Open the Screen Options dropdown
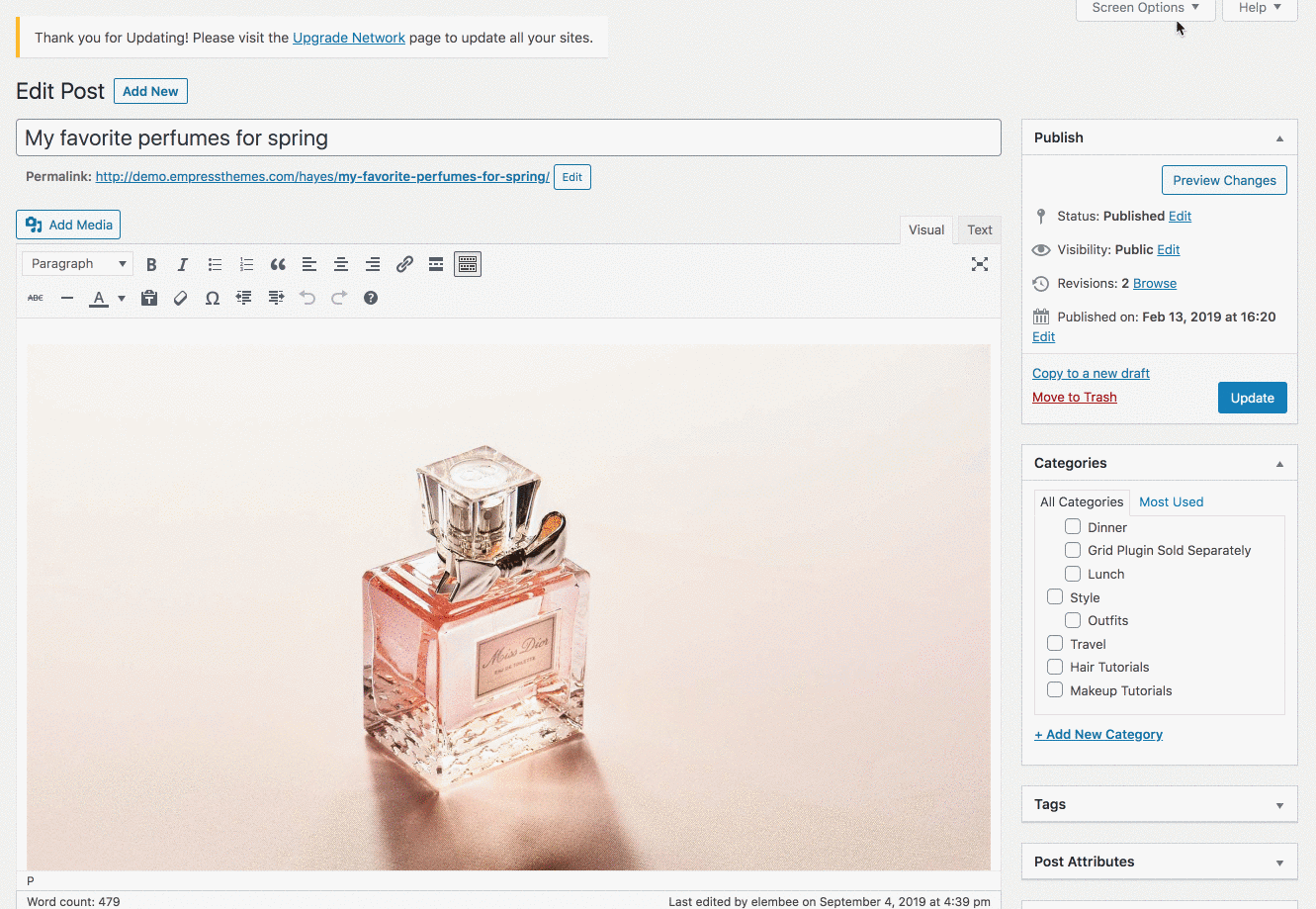The height and width of the screenshot is (909, 1316). [1145, 8]
